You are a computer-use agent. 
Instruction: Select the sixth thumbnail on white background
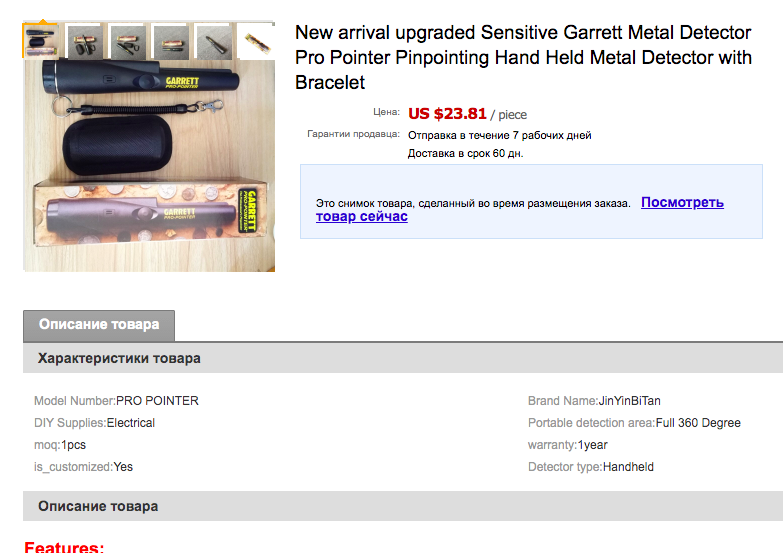coord(256,41)
